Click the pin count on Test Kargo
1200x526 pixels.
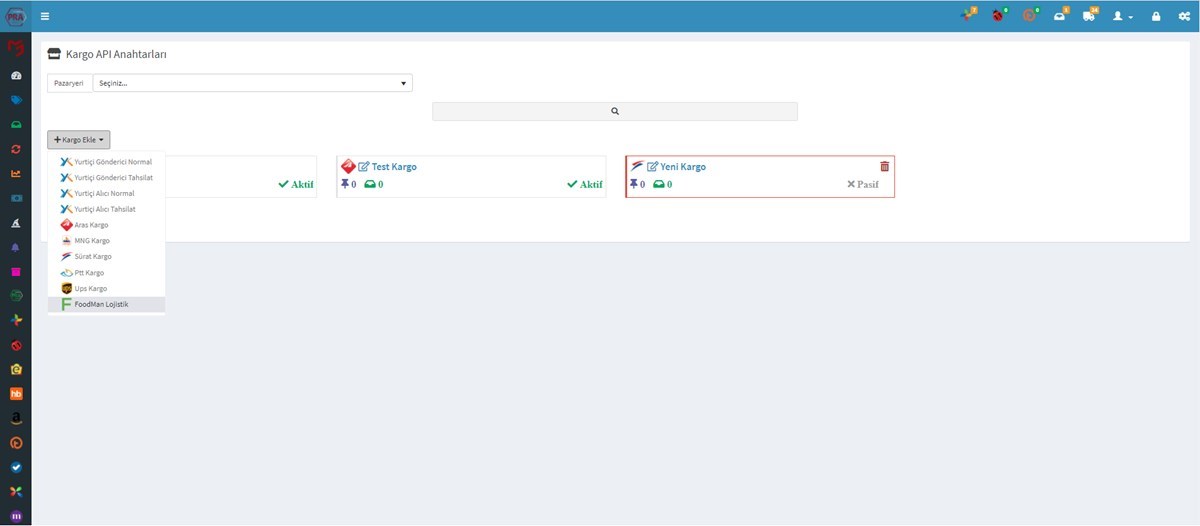point(348,184)
